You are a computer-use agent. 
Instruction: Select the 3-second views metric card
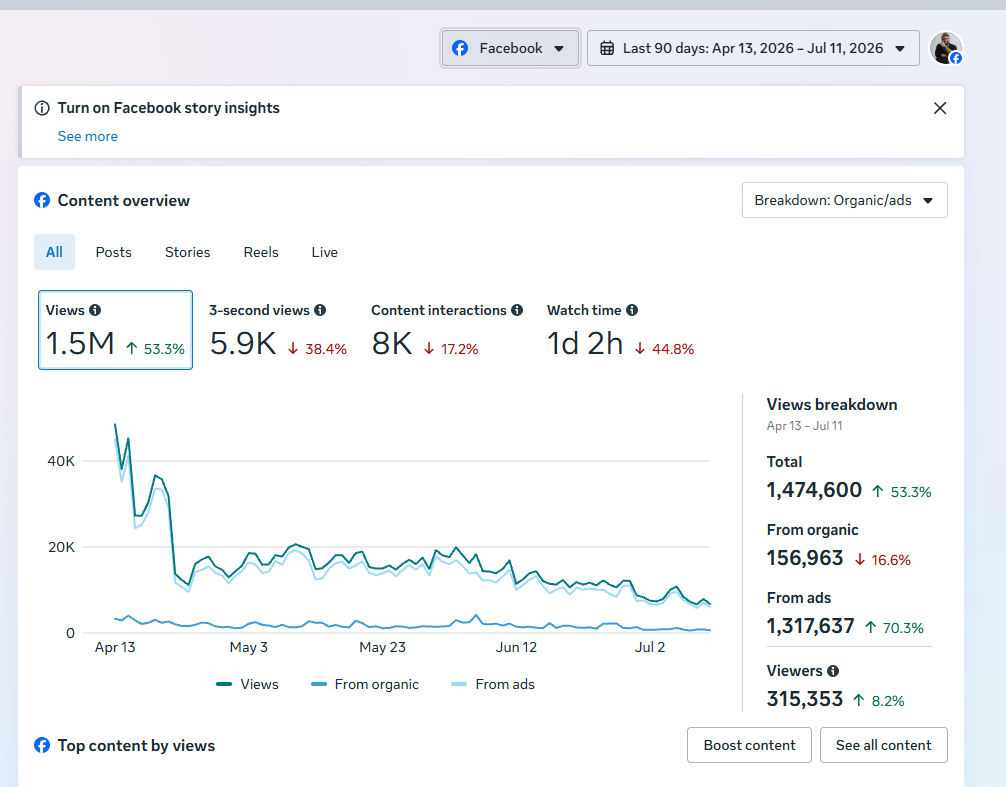tap(278, 330)
